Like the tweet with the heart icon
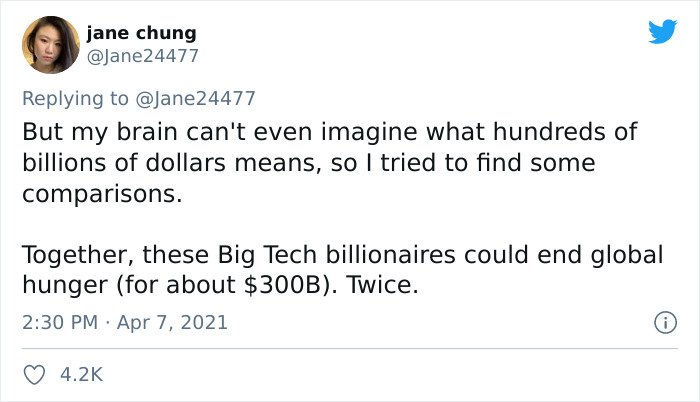This screenshot has width=700, height=402. (34, 375)
